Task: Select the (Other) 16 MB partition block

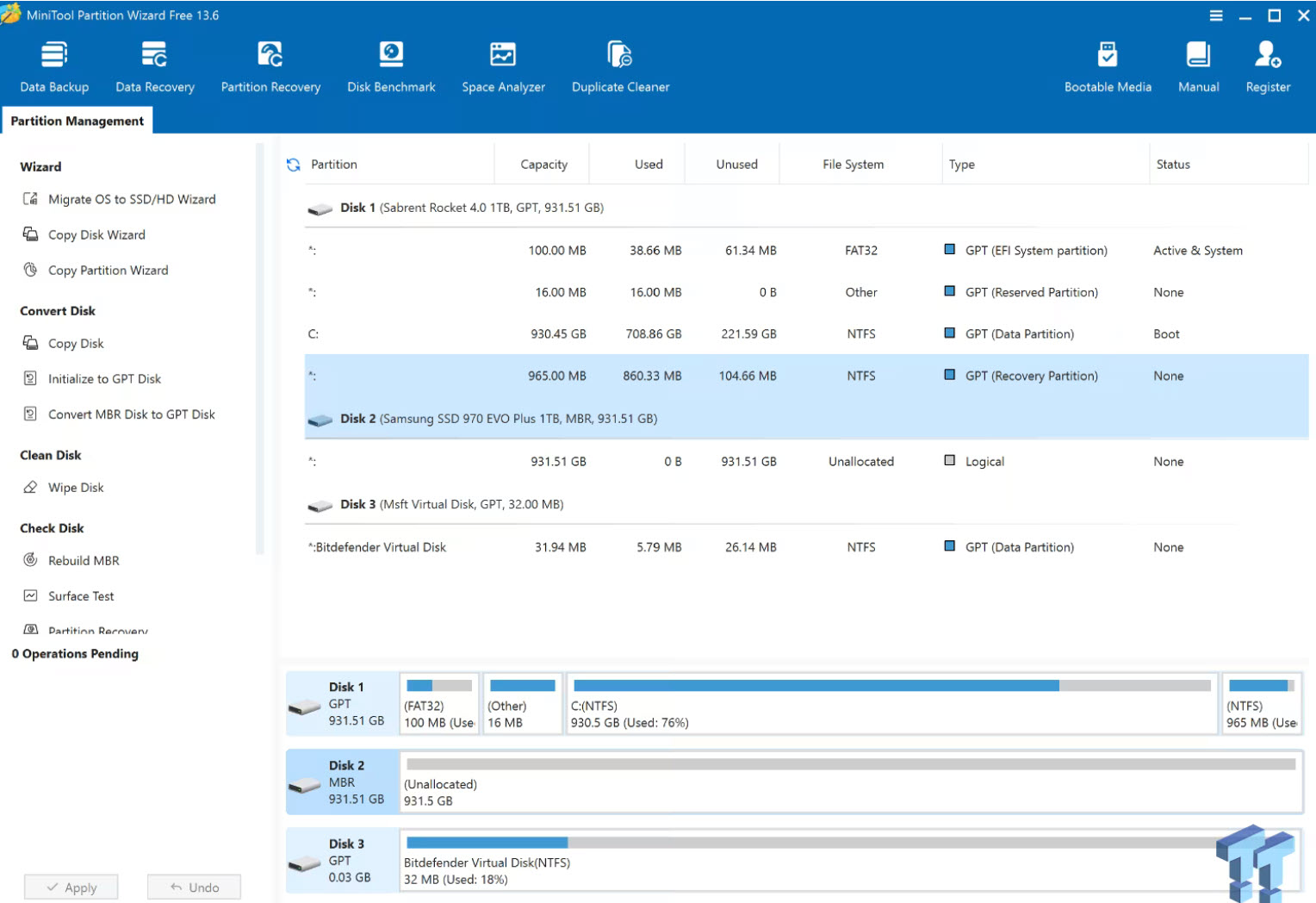Action: point(523,703)
